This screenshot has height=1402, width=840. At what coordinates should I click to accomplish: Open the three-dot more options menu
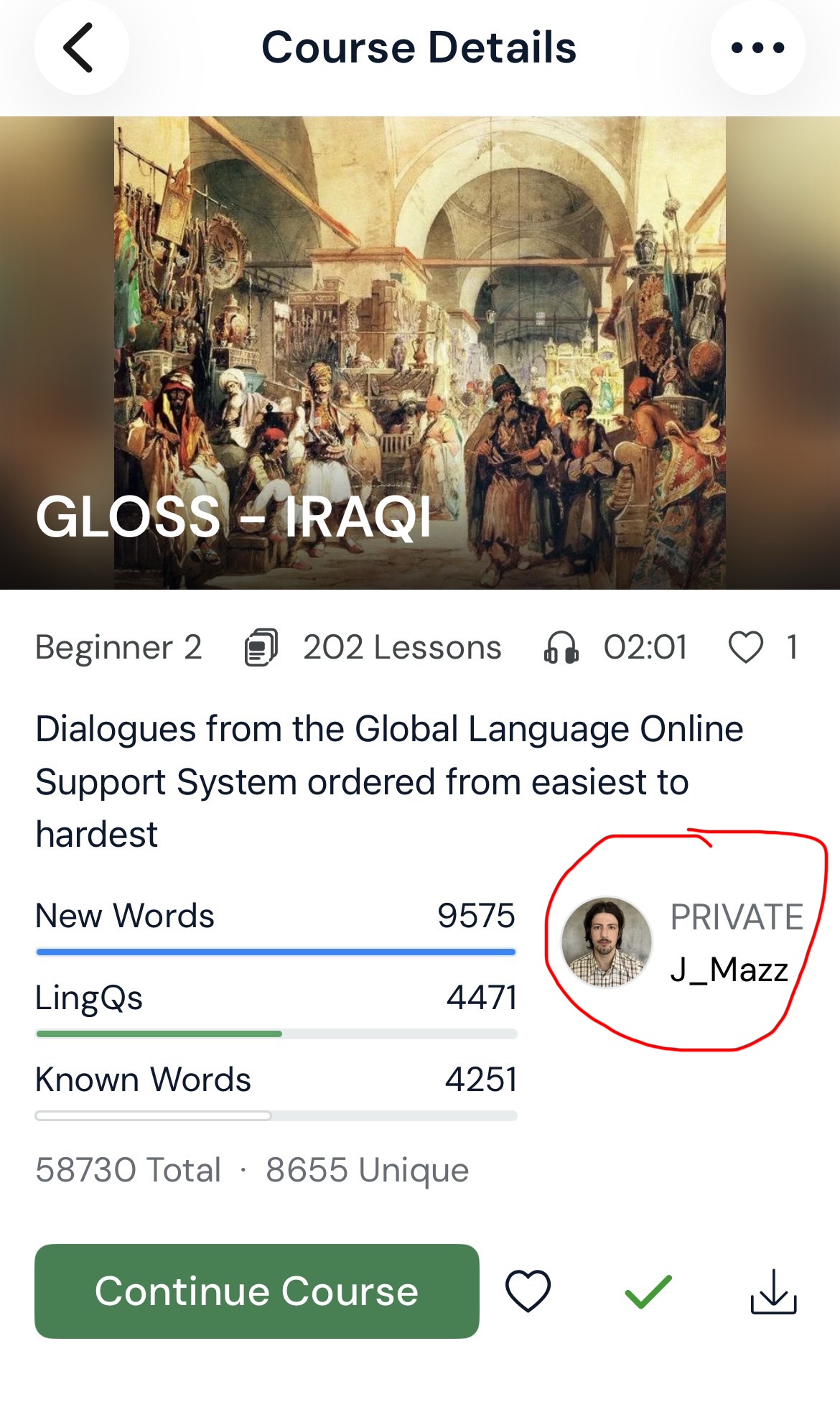tap(757, 47)
